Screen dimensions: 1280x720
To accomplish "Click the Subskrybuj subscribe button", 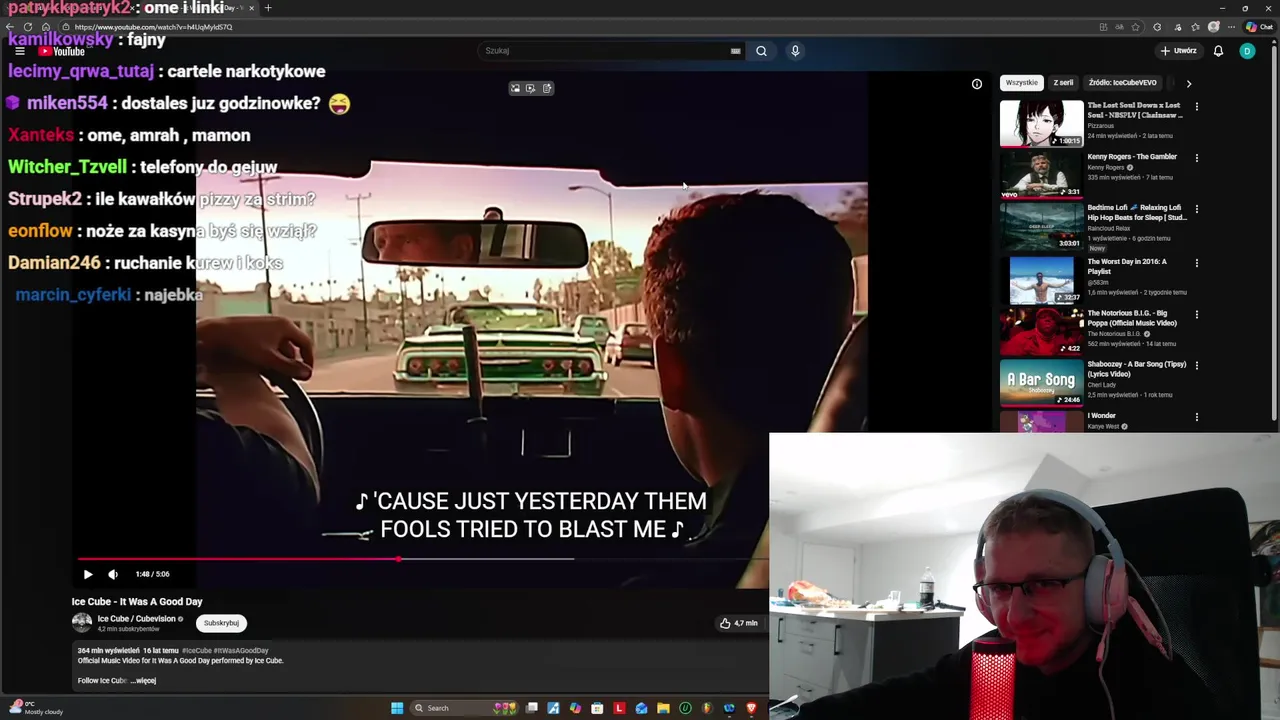I will pos(221,623).
